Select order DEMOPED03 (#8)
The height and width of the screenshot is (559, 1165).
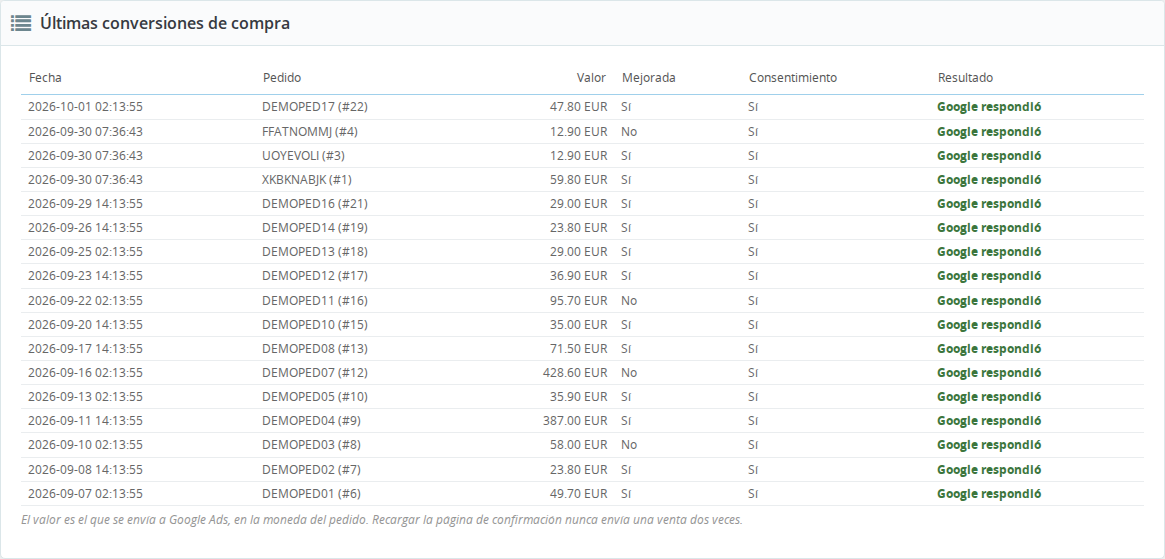[312, 444]
